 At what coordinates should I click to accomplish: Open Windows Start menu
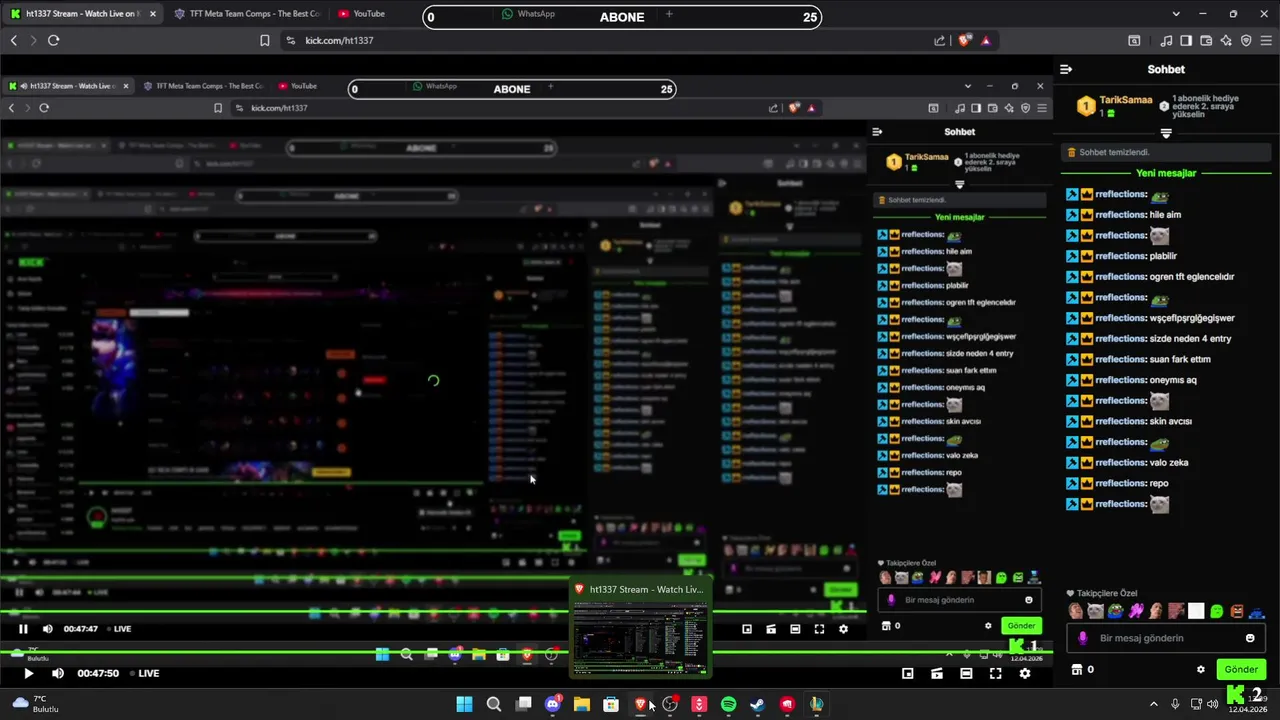465,705
